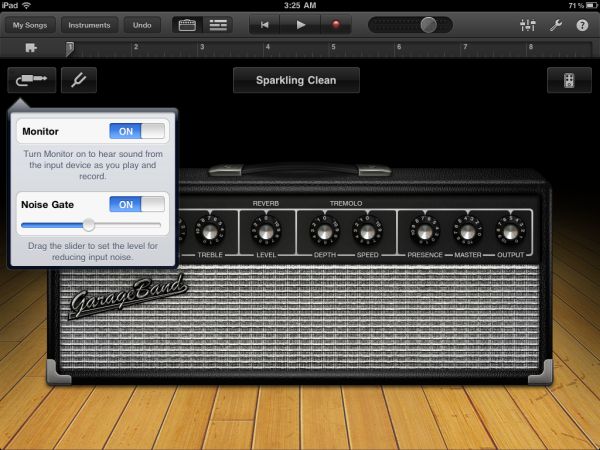Viewport: 600px width, 450px height.
Task: Open song sections puzzle-piece button
Action: pos(31,48)
